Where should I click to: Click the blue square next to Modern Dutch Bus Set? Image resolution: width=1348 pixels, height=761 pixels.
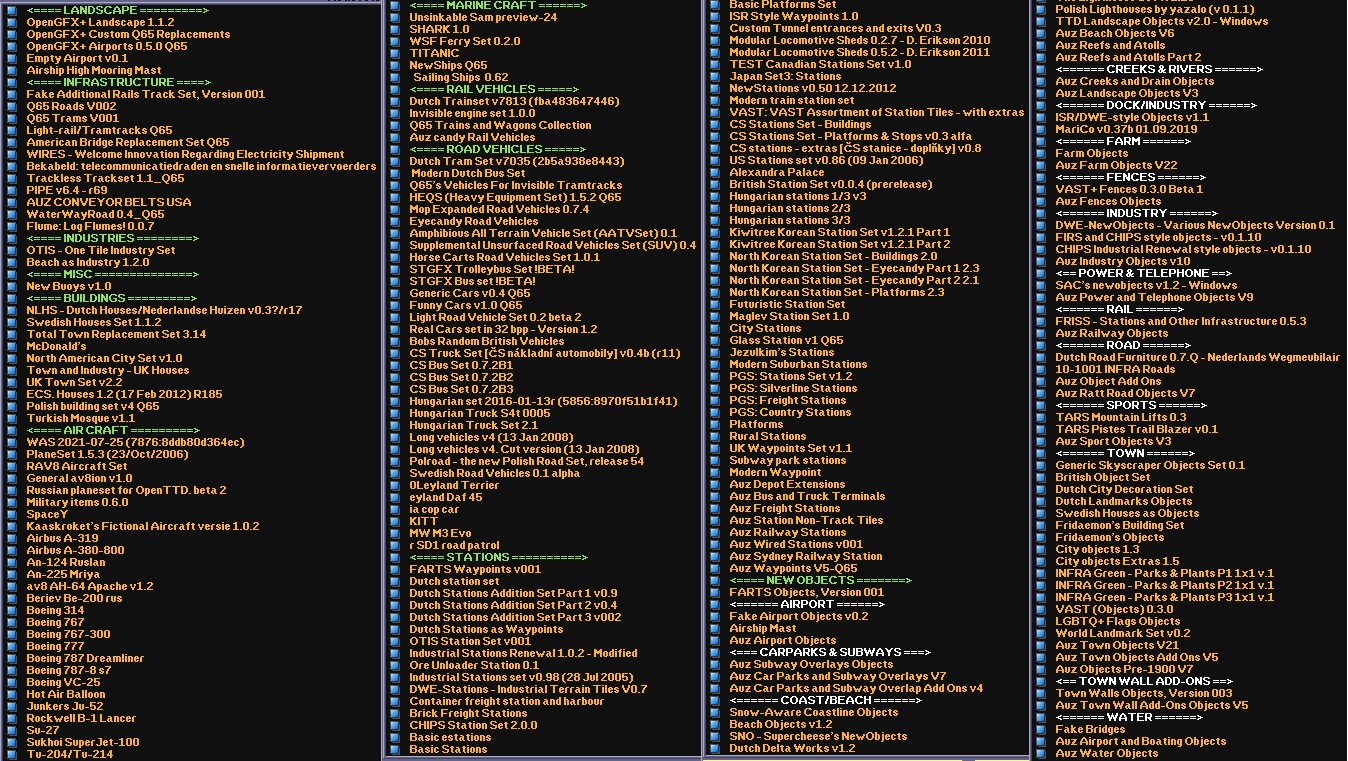coord(395,172)
